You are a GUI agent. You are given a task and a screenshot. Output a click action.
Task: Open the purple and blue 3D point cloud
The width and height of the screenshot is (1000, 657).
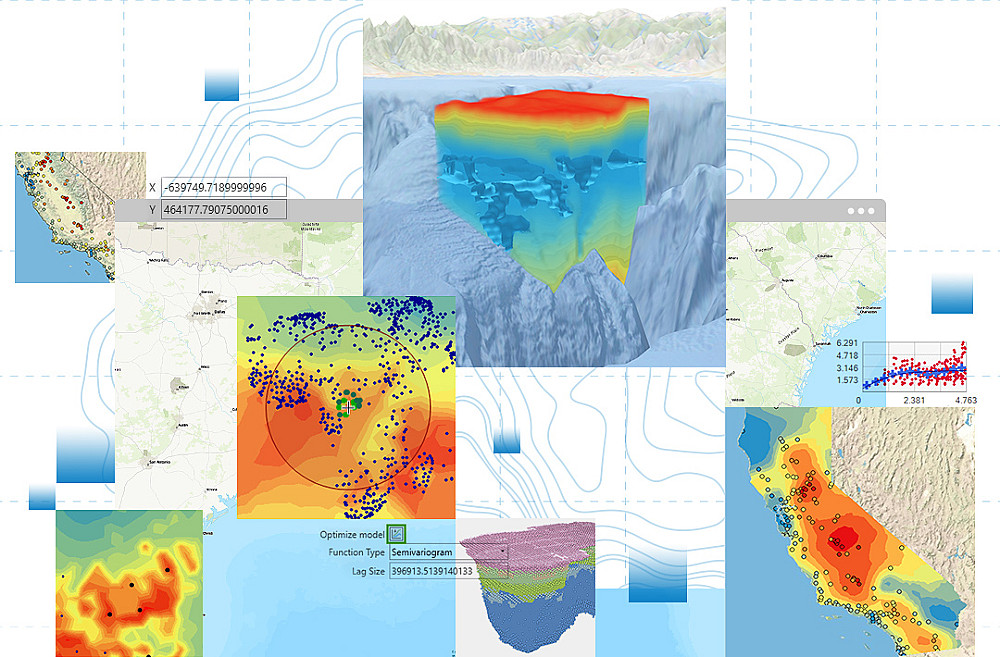[x=526, y=587]
